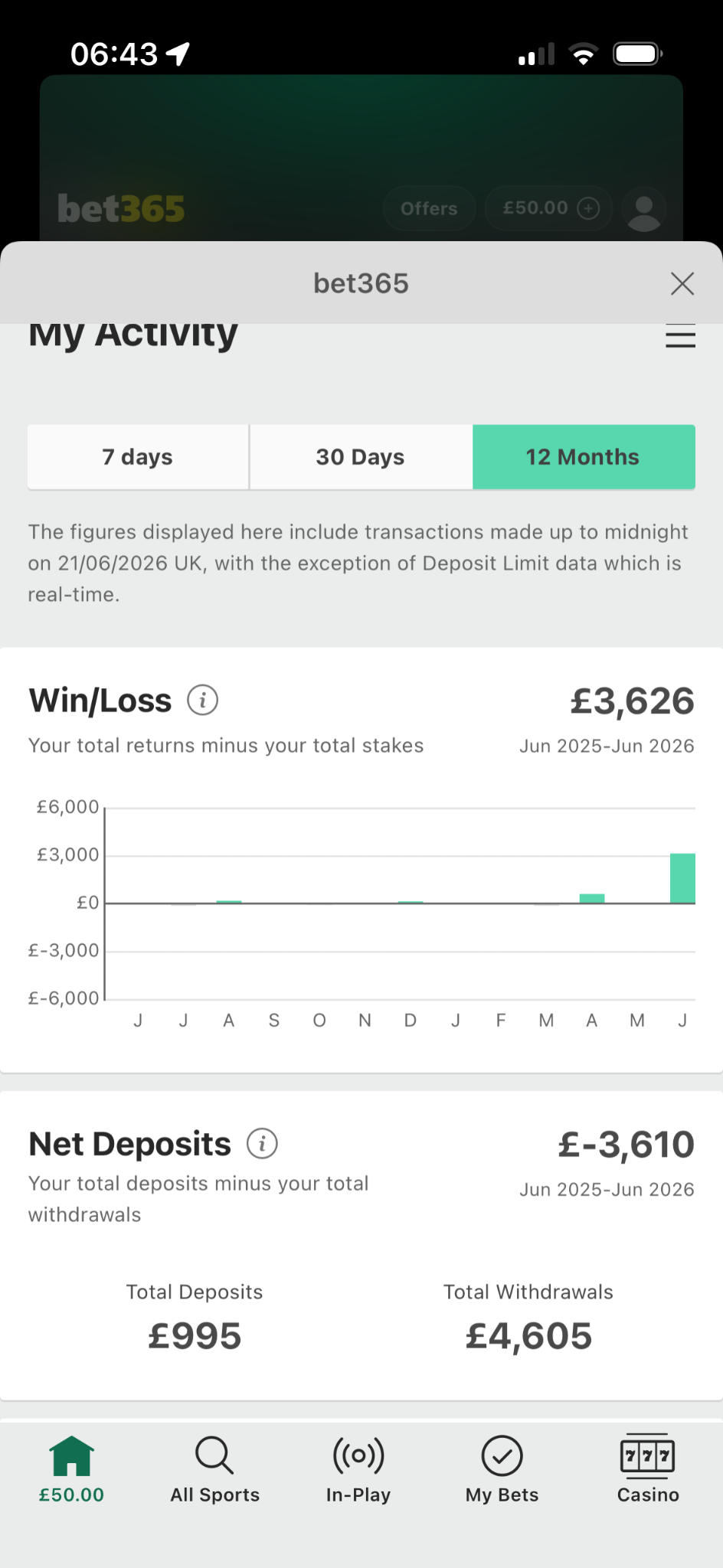Open the Win/Loss info icon

tap(203, 700)
